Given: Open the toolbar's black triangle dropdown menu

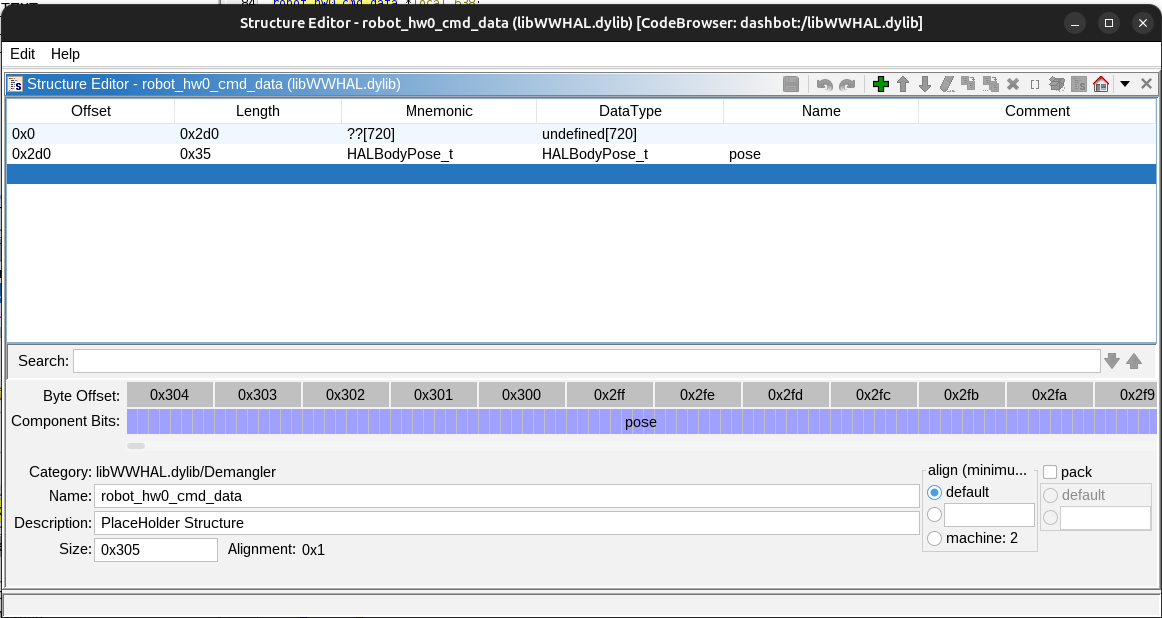Looking at the screenshot, I should tap(1125, 85).
